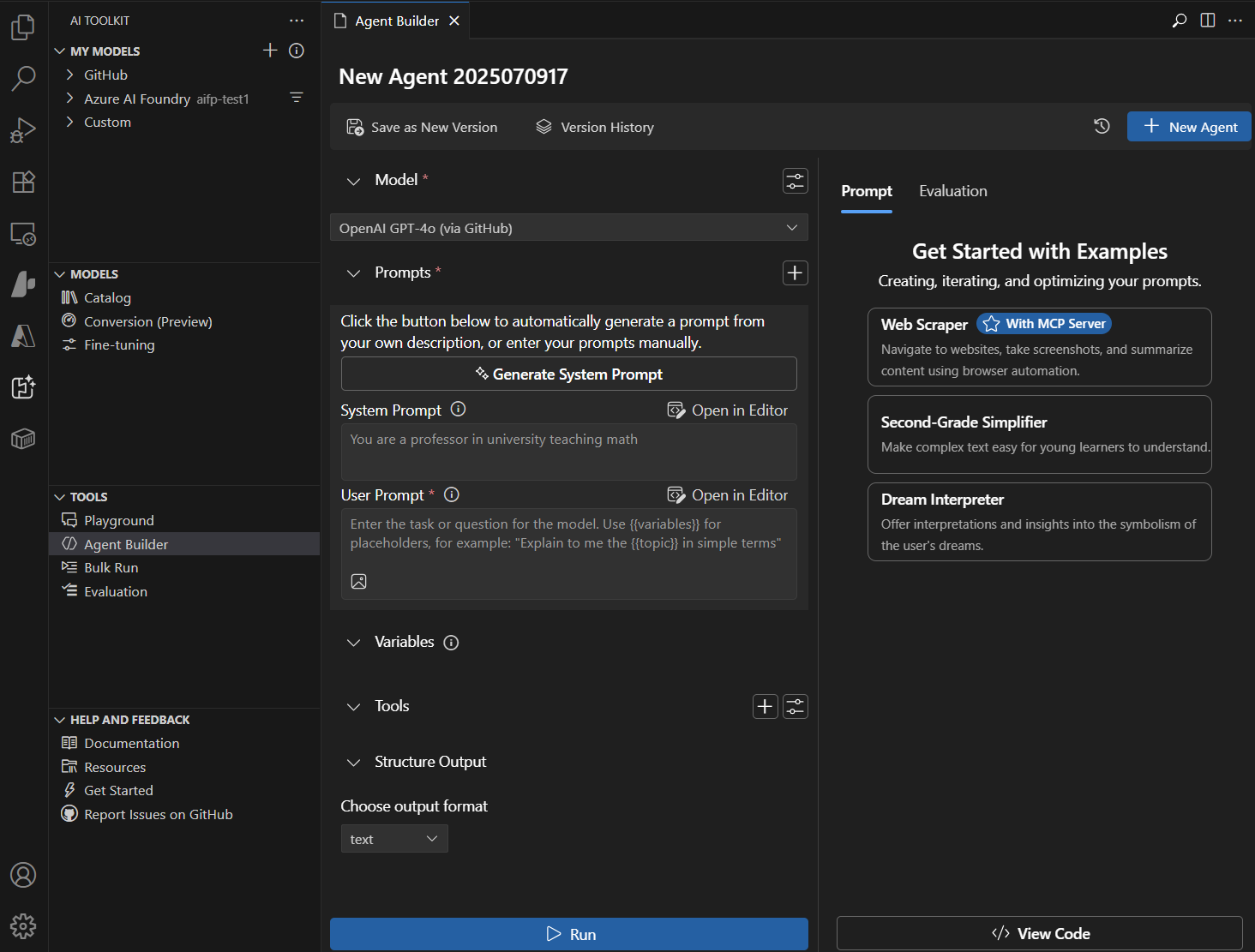Attach an image in the User Prompt
The image size is (1255, 952).
coord(359,581)
